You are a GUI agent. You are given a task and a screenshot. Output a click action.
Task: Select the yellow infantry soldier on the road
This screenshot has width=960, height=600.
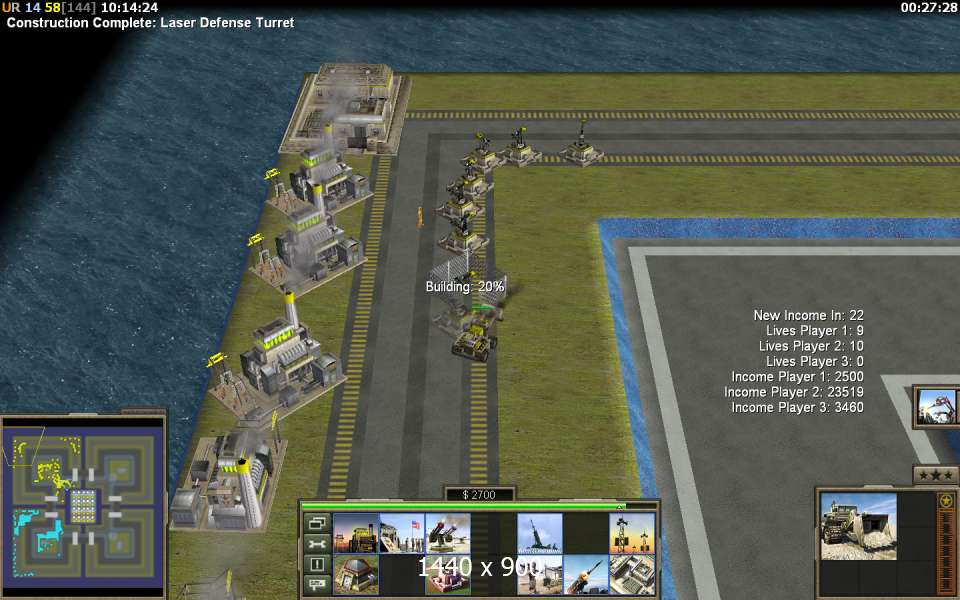[x=420, y=217]
